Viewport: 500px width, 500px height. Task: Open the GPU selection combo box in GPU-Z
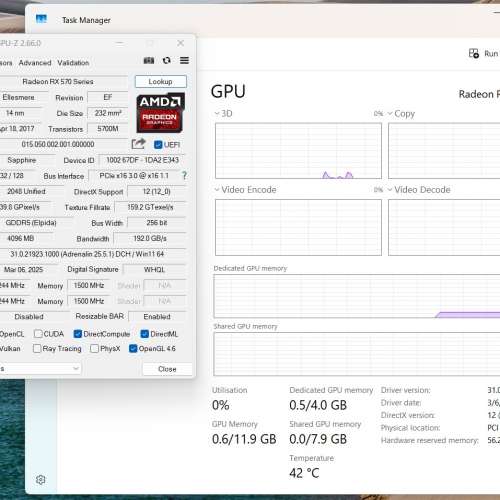[40, 368]
